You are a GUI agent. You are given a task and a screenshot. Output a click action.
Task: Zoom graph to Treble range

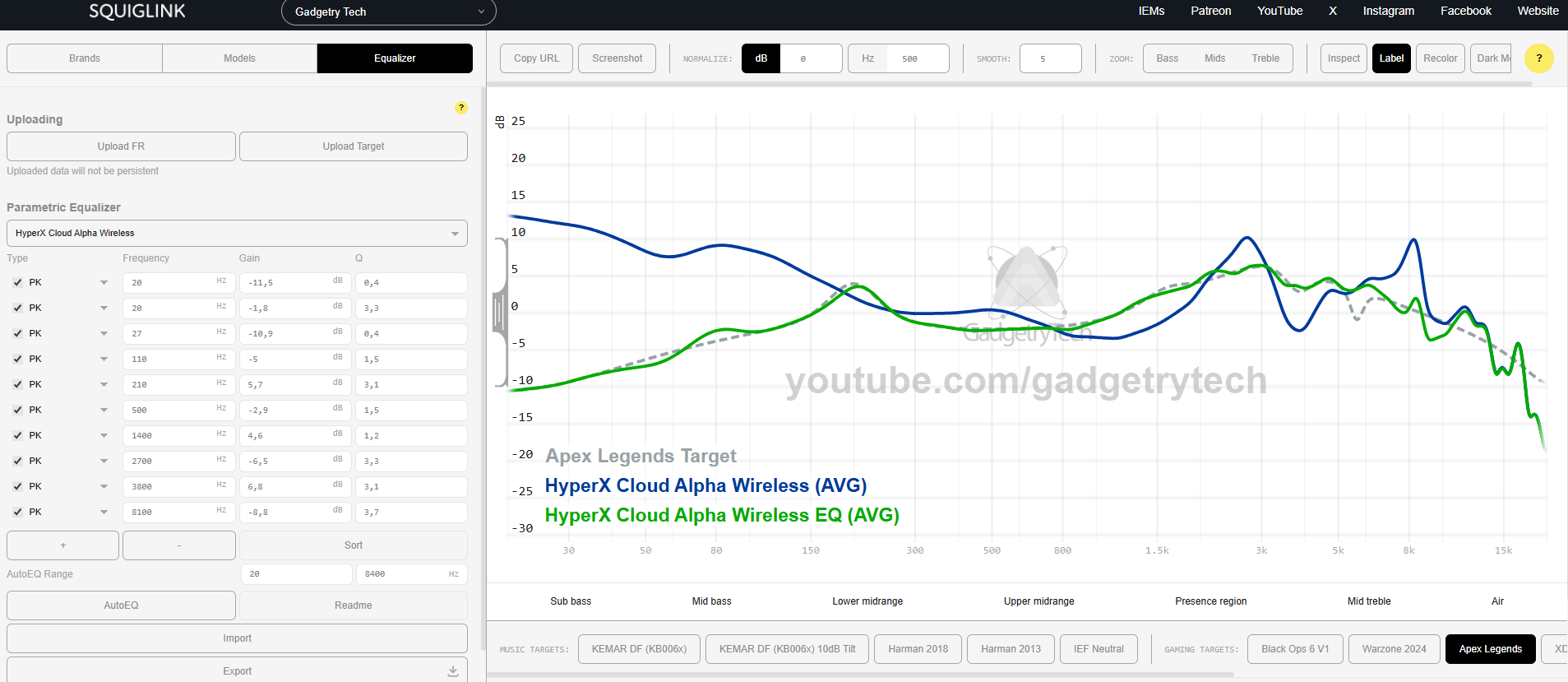(1265, 58)
